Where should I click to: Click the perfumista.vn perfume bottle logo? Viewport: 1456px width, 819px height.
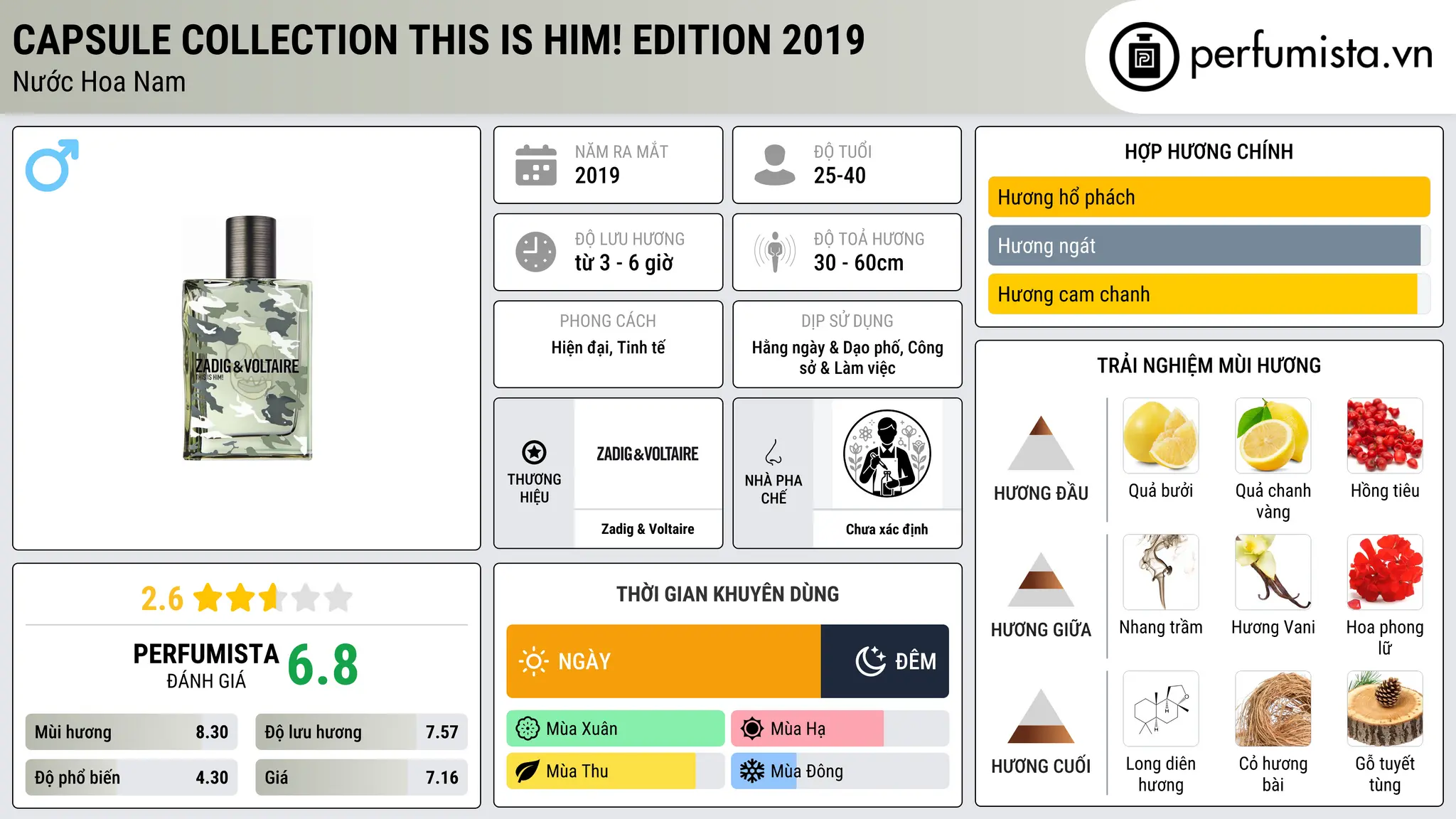(1144, 57)
